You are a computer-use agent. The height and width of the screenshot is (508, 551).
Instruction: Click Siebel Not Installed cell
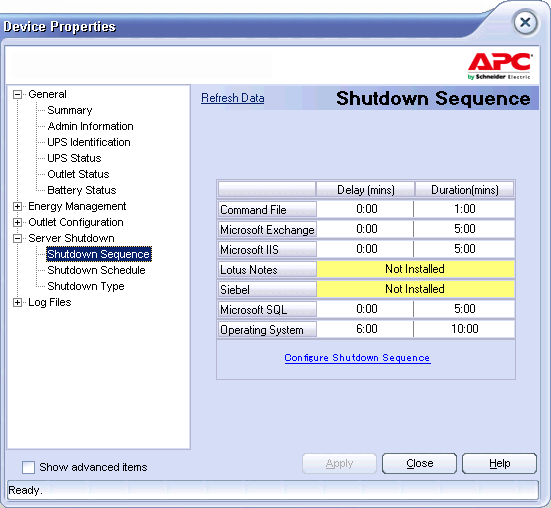point(415,289)
